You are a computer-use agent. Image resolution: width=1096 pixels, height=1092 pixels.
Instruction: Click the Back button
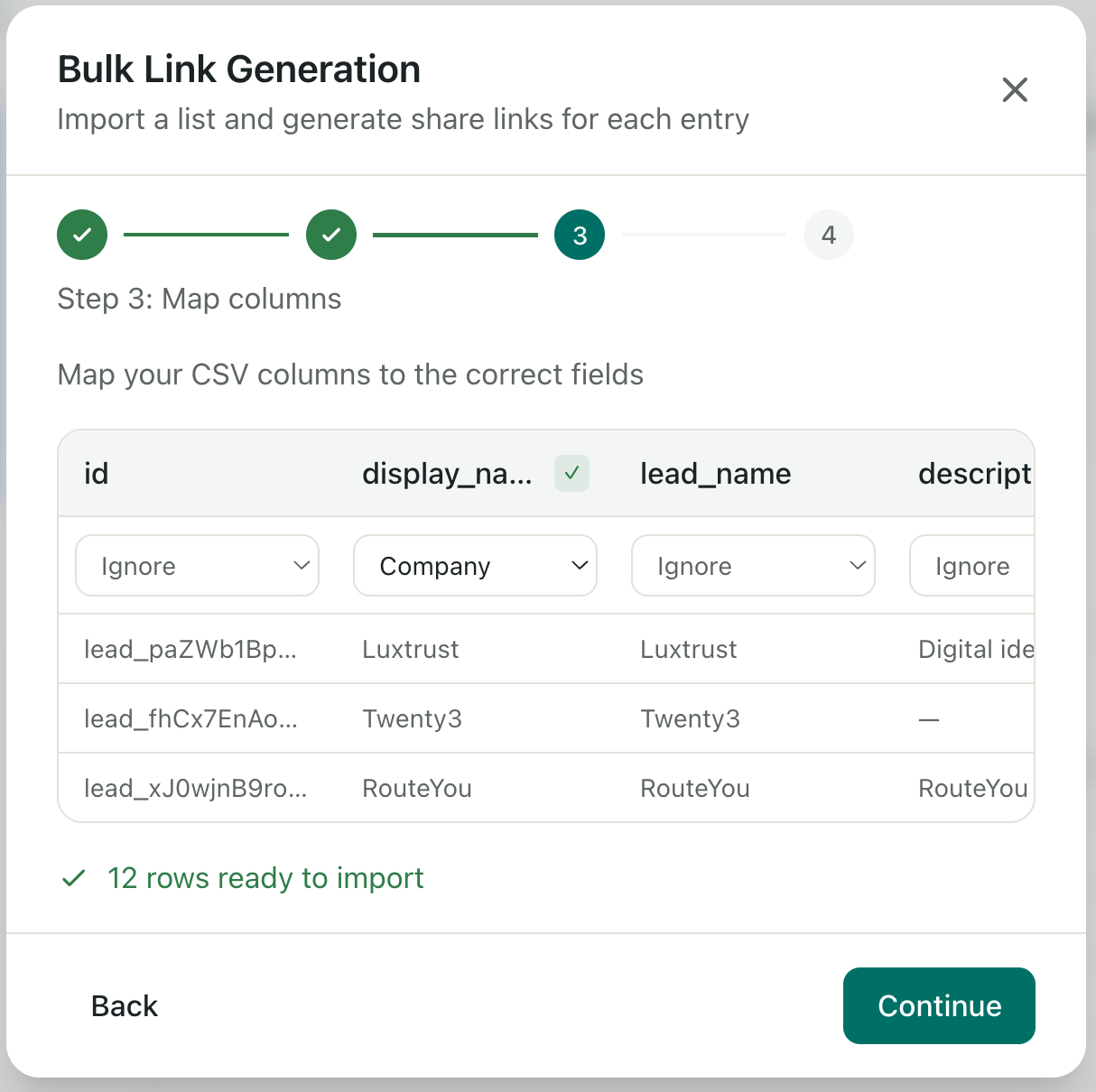point(124,1005)
